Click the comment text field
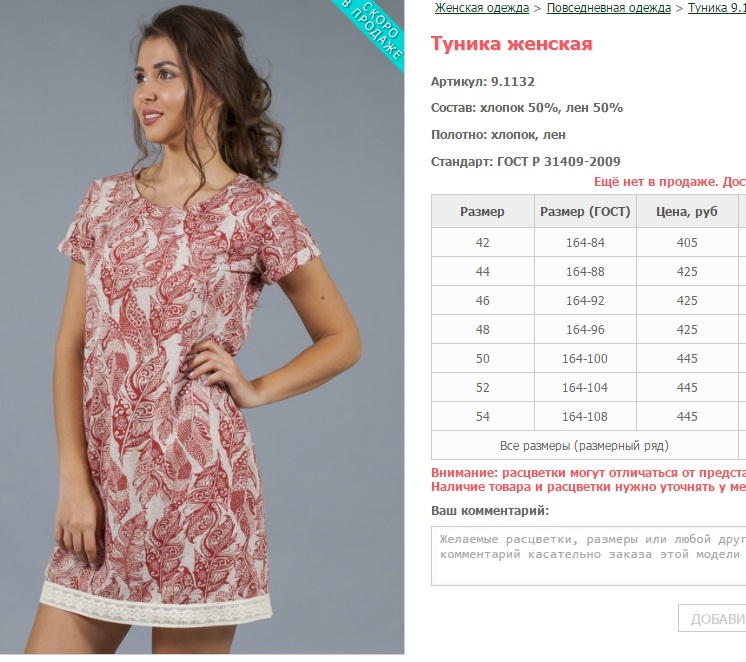This screenshot has height=662, width=746. click(589, 556)
